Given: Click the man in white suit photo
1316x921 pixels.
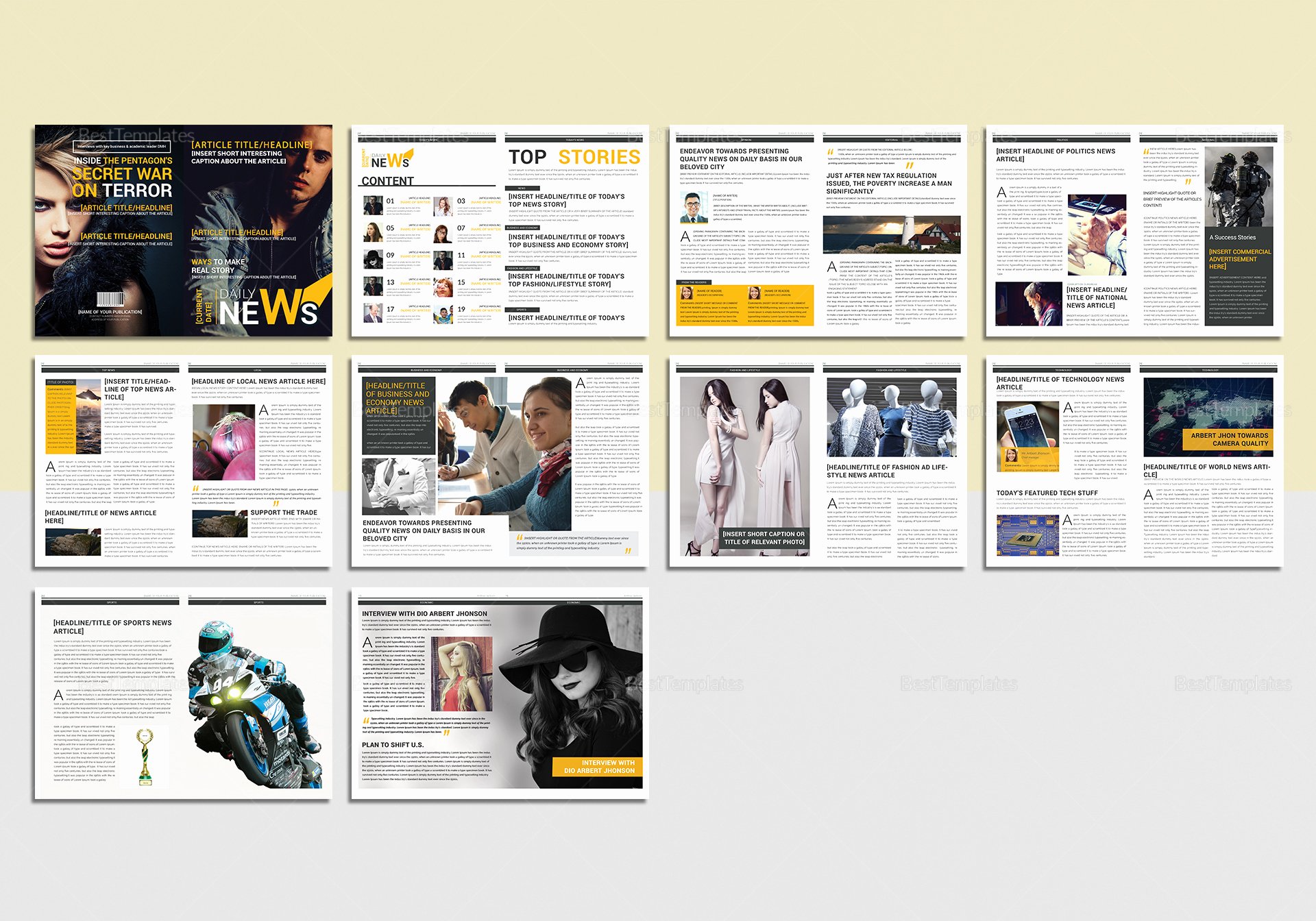Looking at the screenshot, I should [x=399, y=488].
